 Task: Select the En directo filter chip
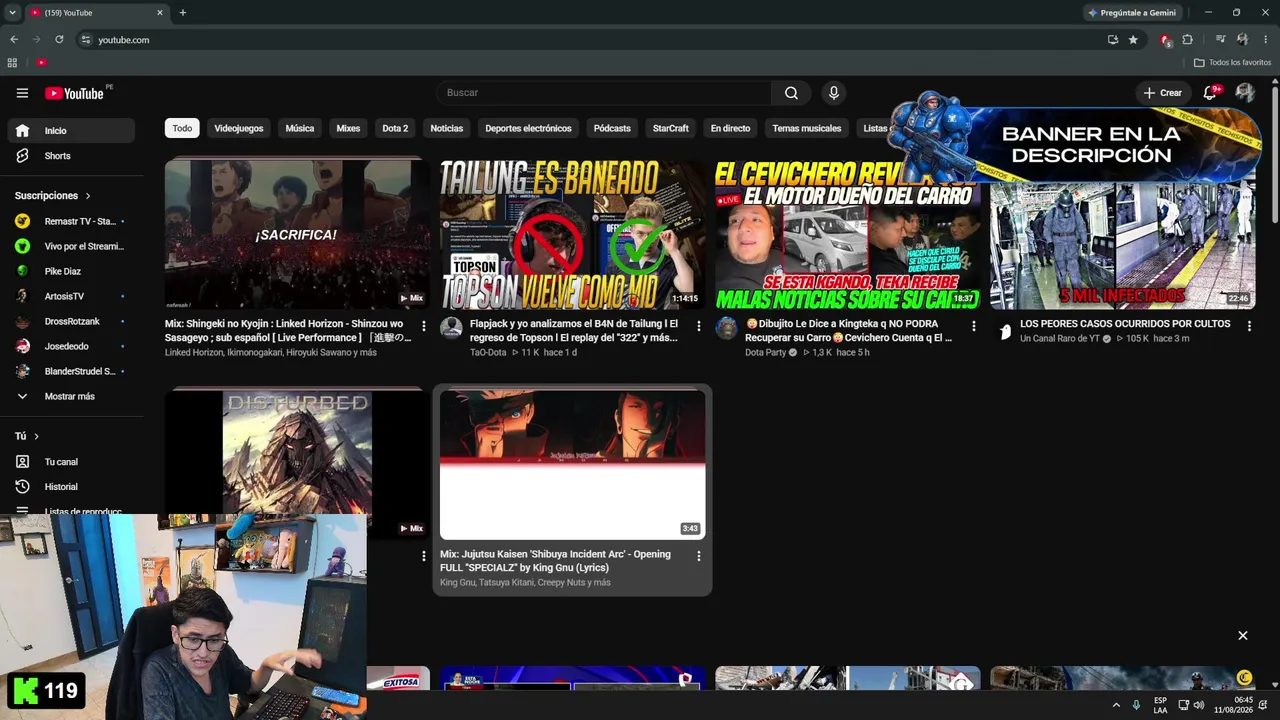click(730, 128)
